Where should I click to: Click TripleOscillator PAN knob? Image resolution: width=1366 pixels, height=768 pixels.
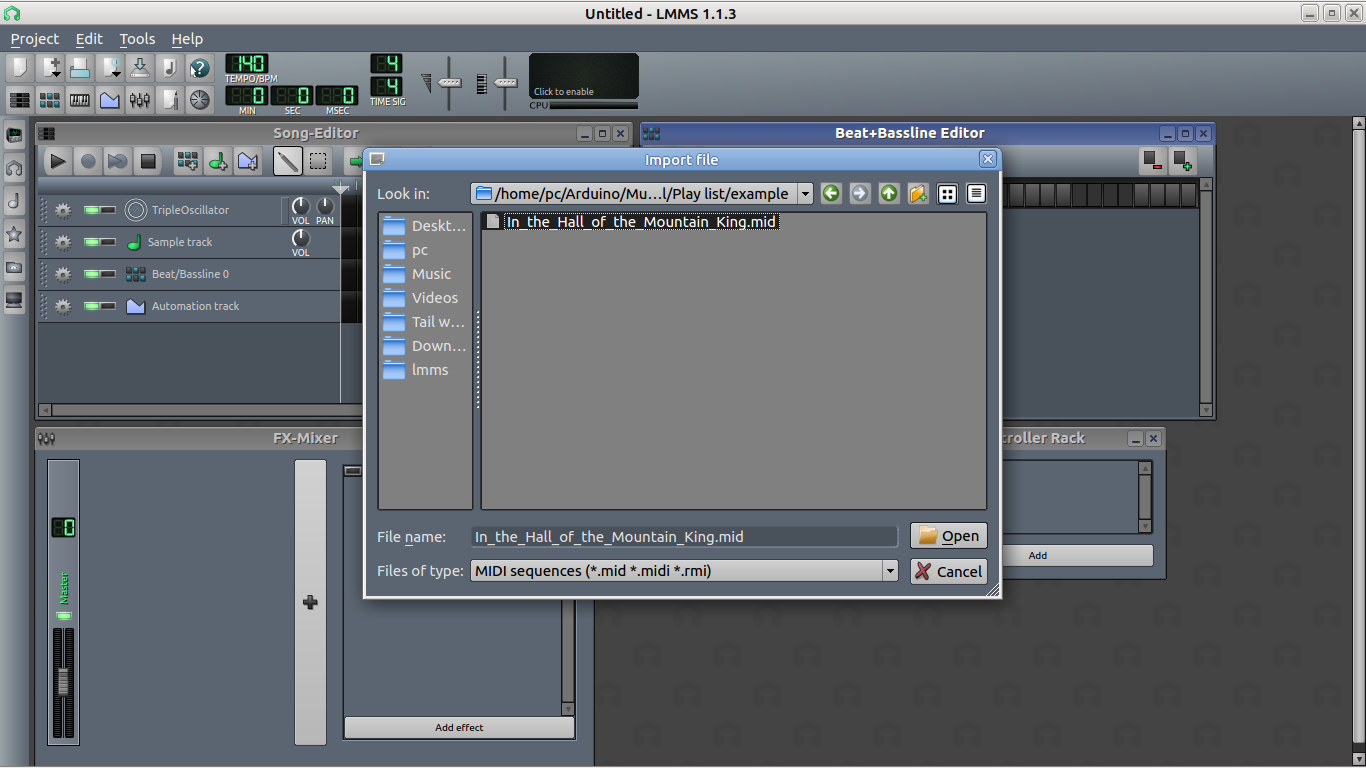pyautogui.click(x=324, y=208)
